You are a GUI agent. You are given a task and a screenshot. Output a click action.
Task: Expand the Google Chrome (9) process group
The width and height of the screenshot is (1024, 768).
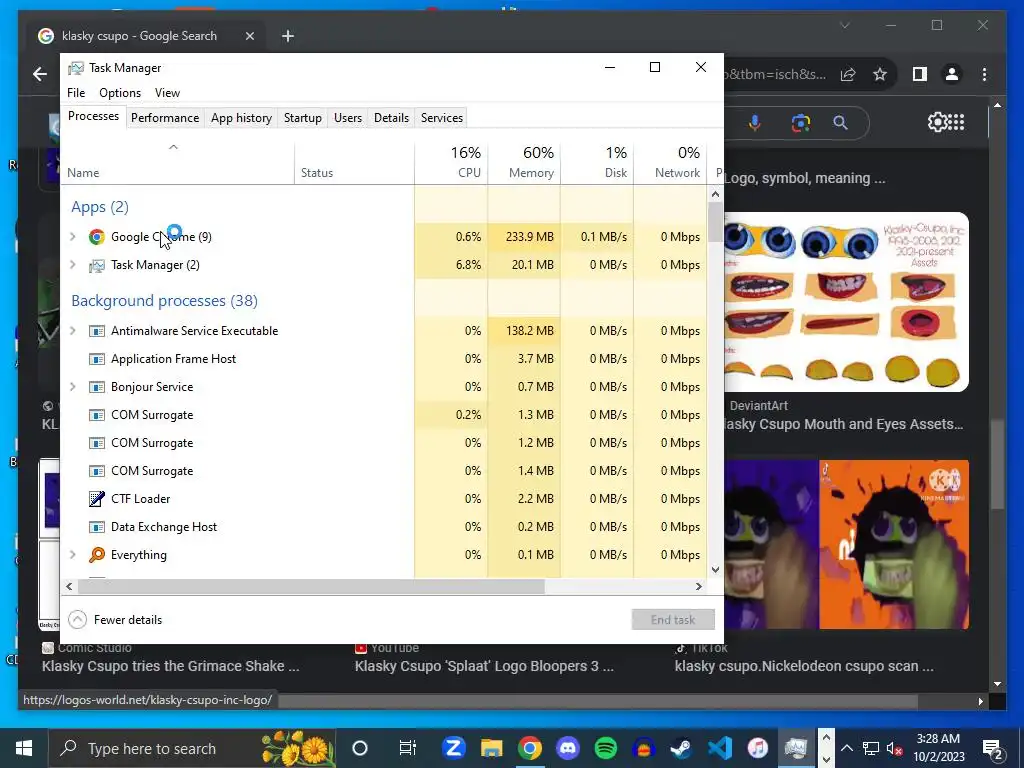[72, 236]
